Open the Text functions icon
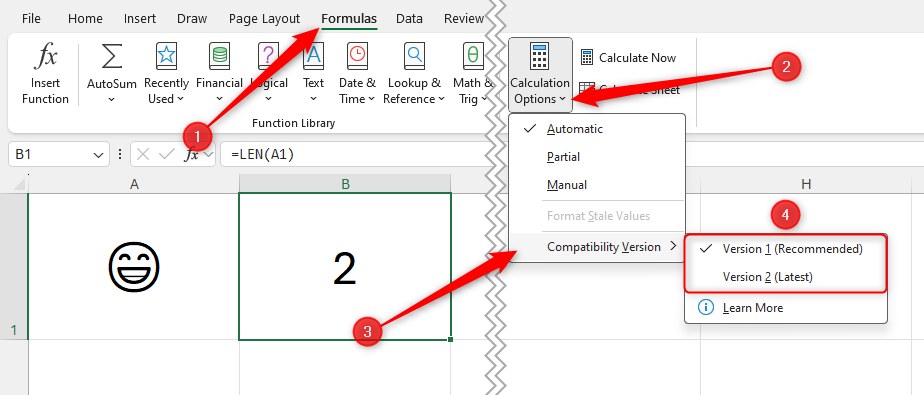 coord(314,57)
